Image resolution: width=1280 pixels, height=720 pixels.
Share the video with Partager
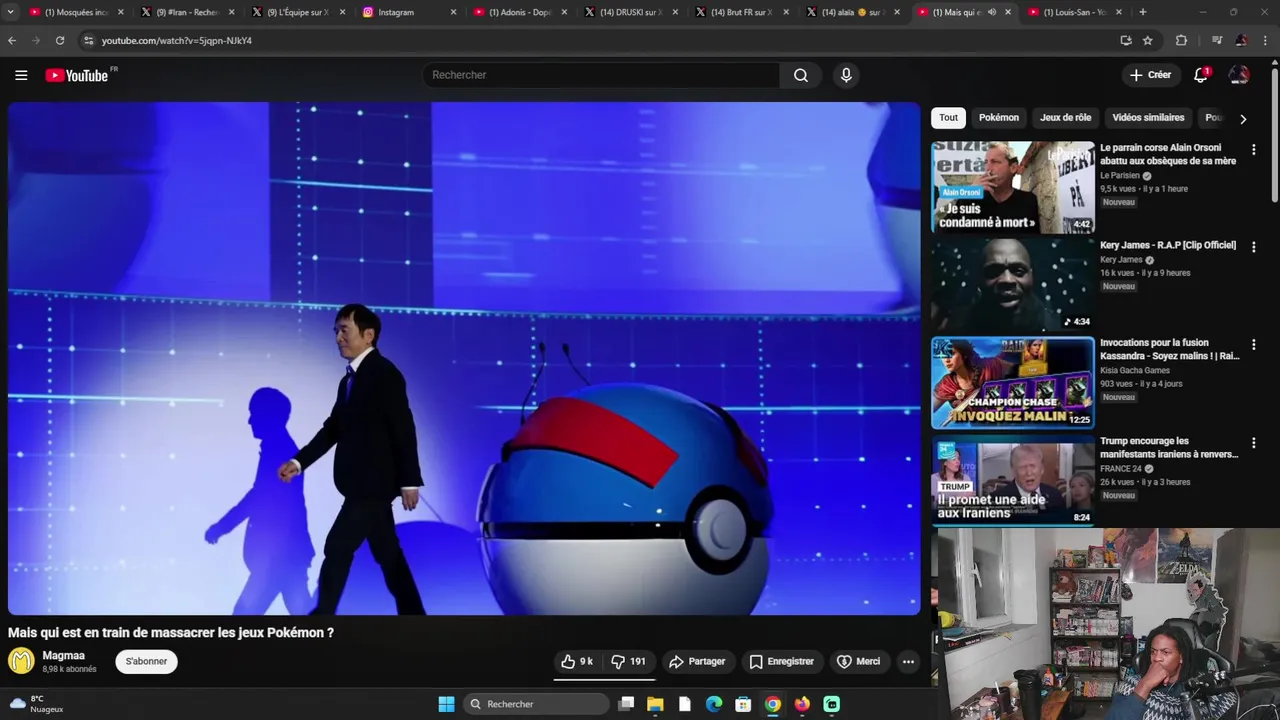pyautogui.click(x=697, y=661)
